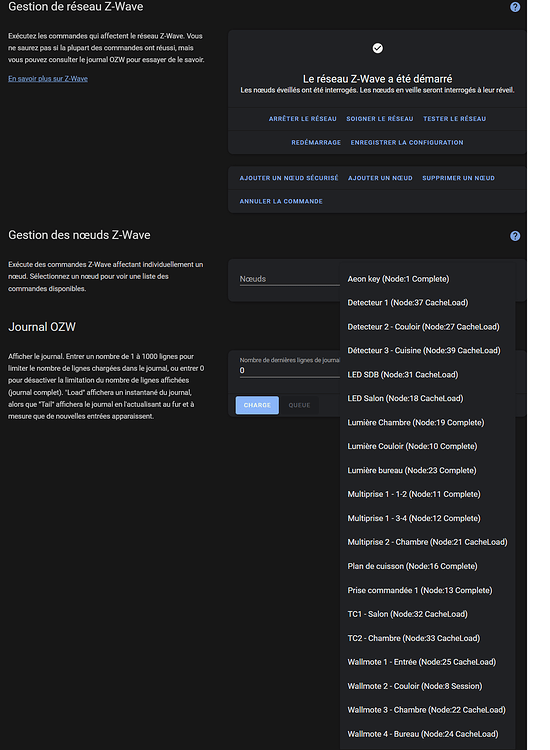This screenshot has height=750, width=550.
Task: Click AJOUTER UN NŒUD button
Action: tap(380, 178)
